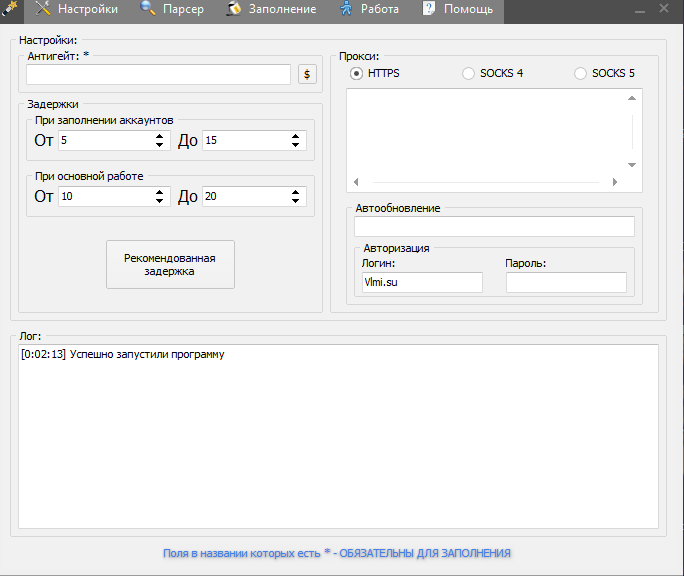Click the question mark icon beside Помощь
This screenshot has height=576, width=684.
(428, 9)
